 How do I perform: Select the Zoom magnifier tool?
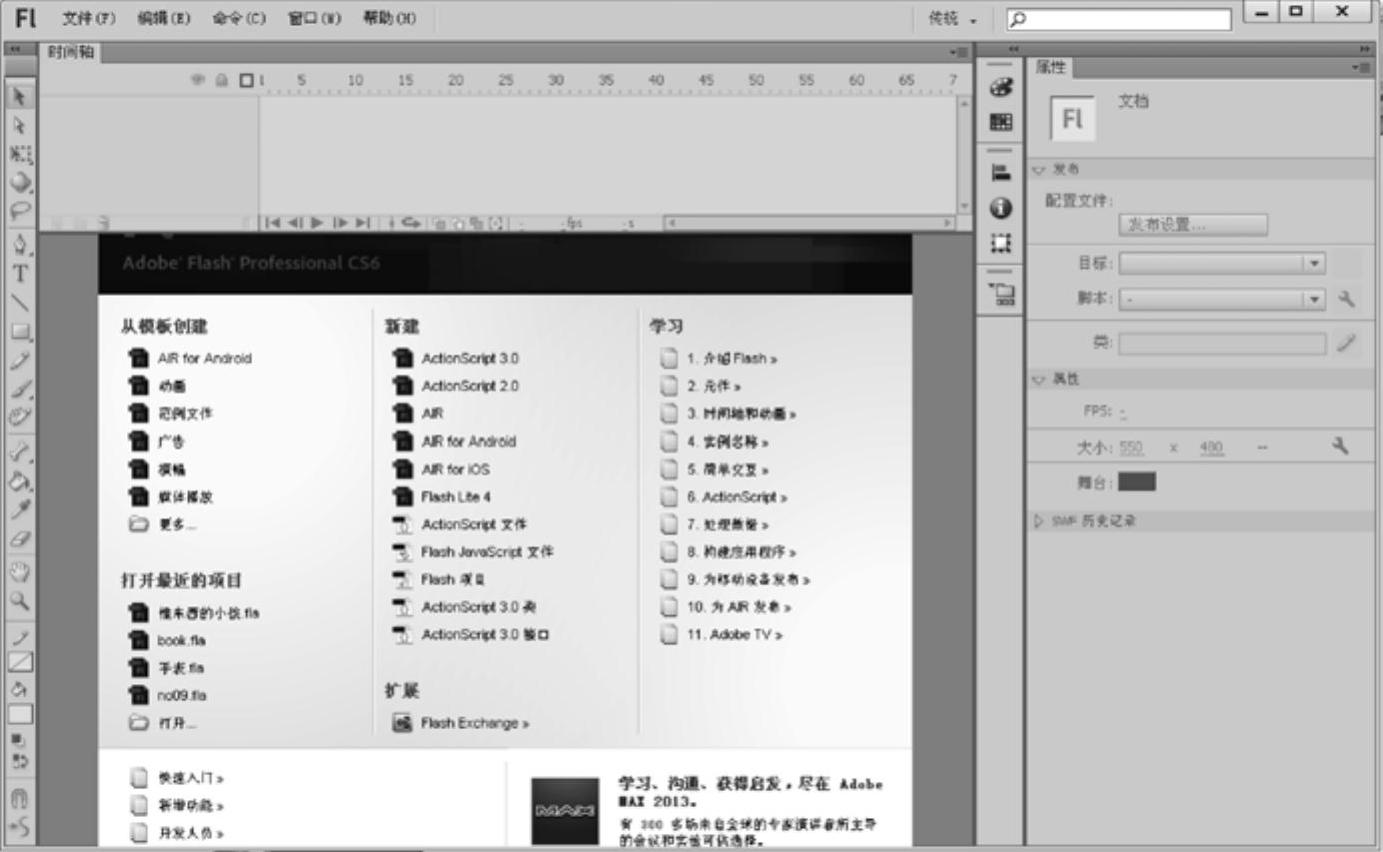pos(19,602)
